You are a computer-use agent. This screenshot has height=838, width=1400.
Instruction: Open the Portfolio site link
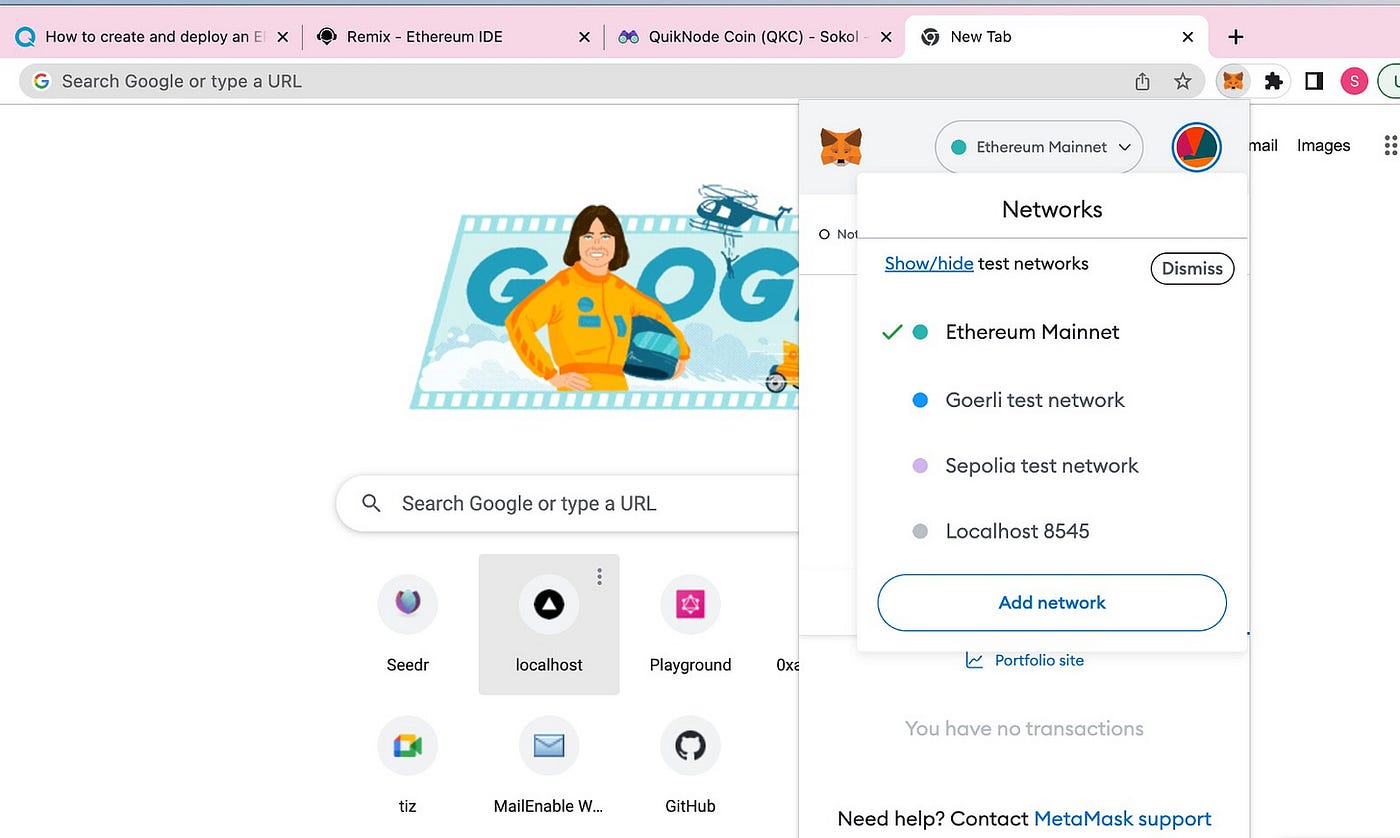(1025, 660)
